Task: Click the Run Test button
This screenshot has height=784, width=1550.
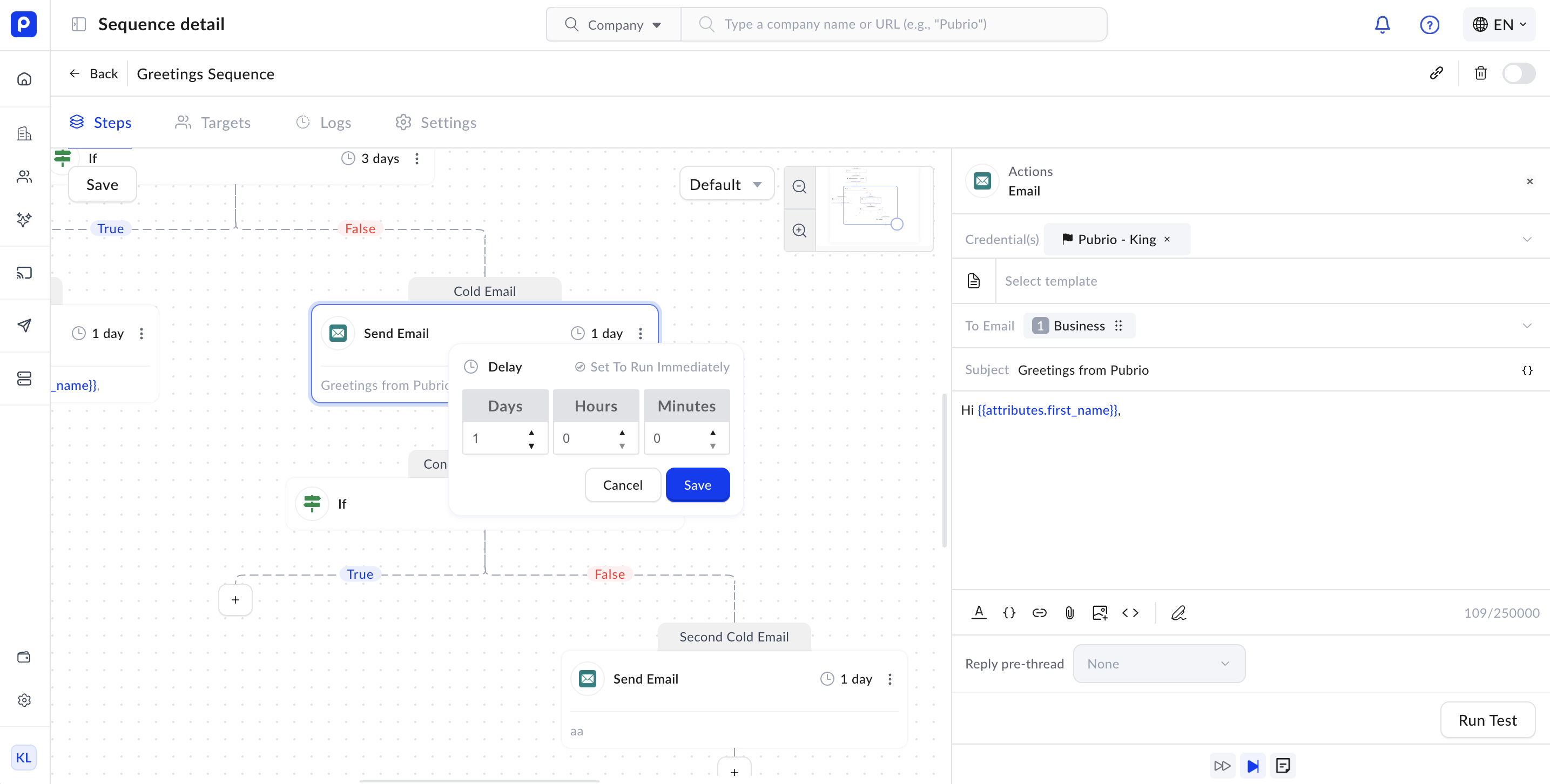Action: (x=1487, y=720)
